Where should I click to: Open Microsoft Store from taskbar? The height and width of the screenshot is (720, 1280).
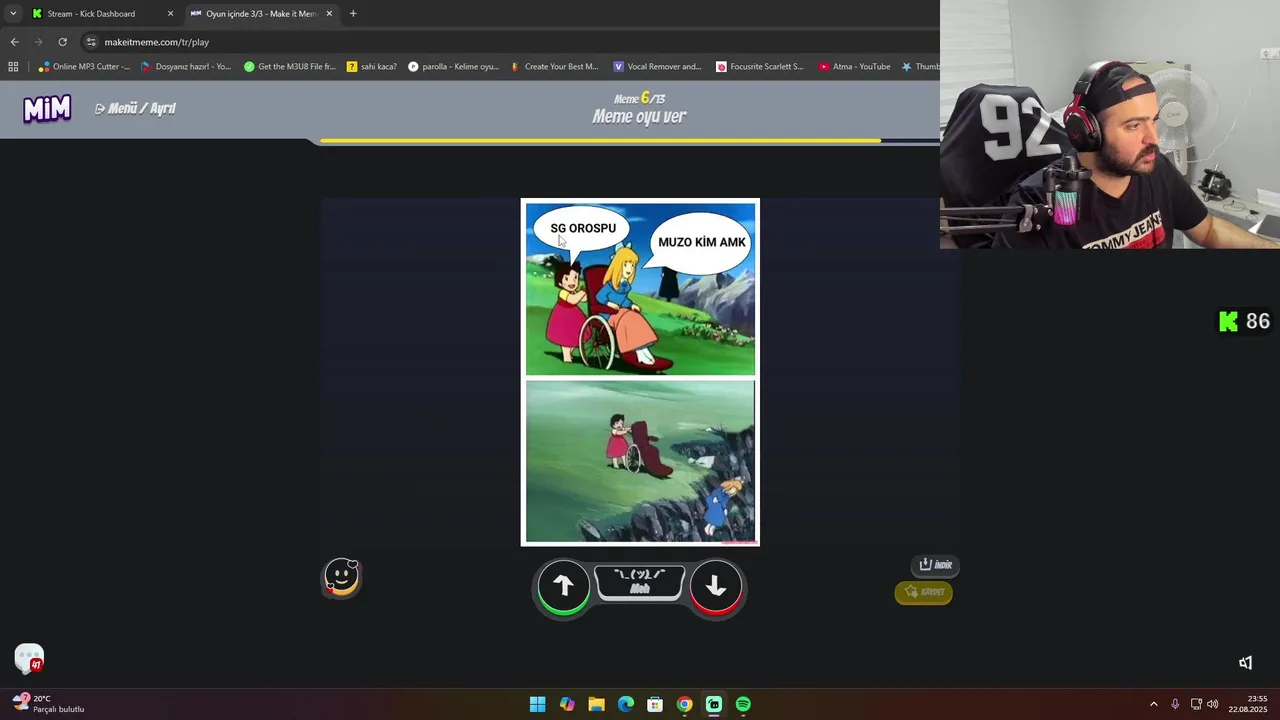(655, 704)
